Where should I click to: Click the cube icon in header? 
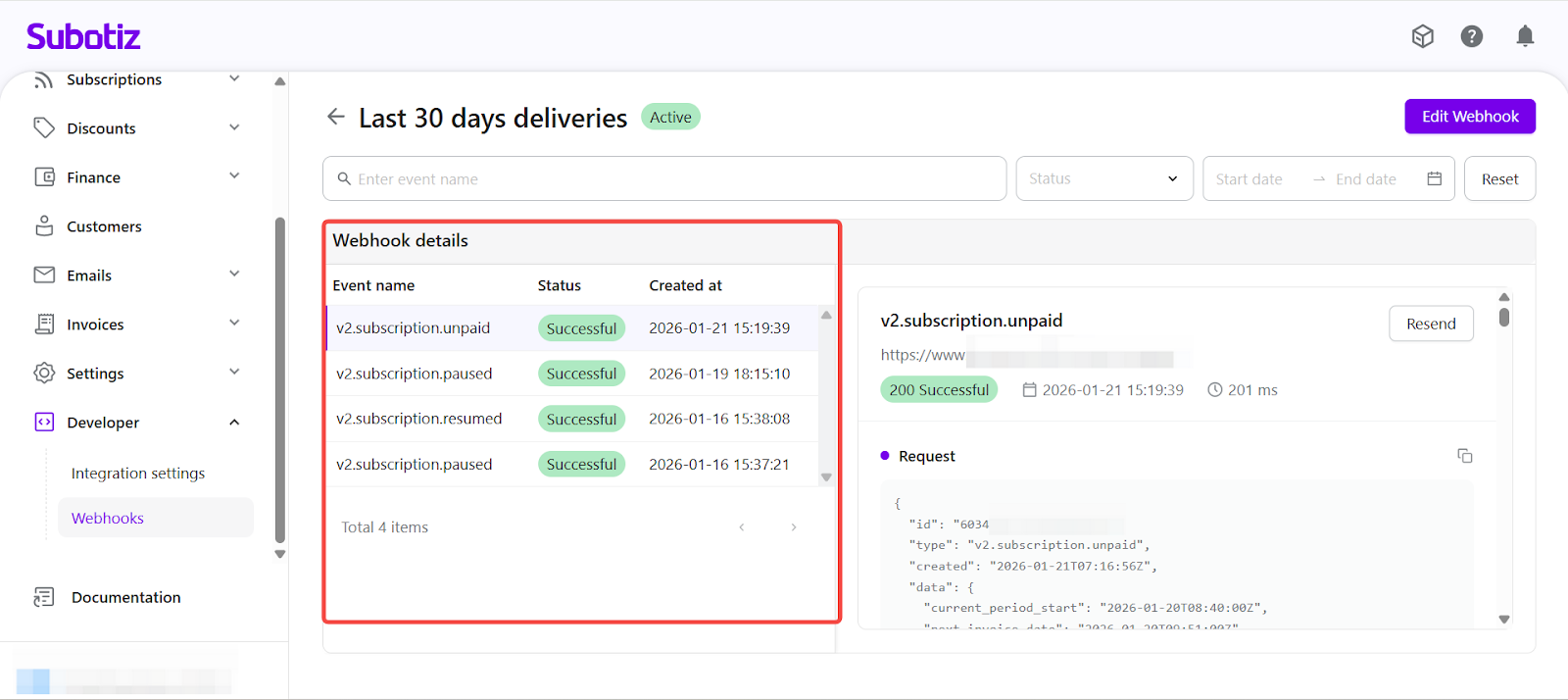click(x=1422, y=36)
